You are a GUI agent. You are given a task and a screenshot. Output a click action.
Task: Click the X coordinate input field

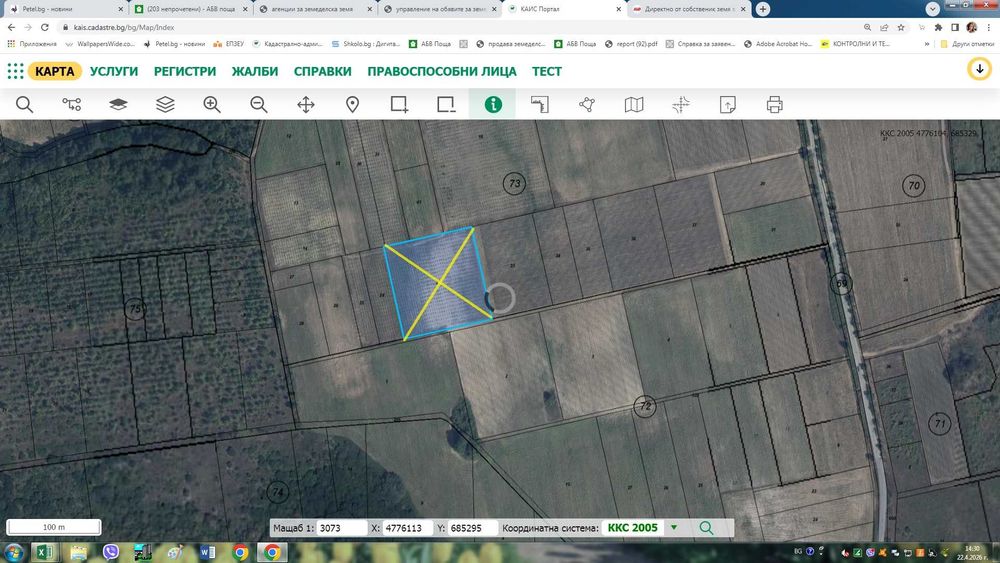tap(406, 528)
